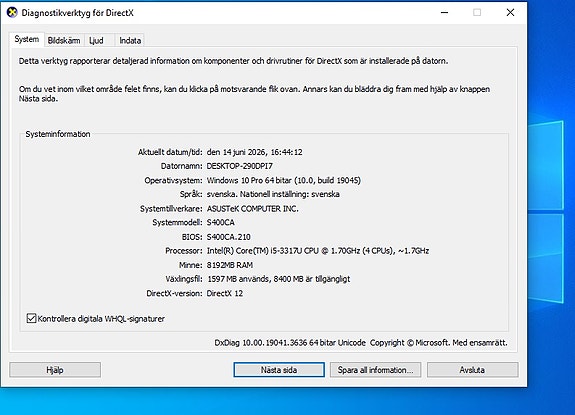575x415 pixels.
Task: Click the Windows 10 Pro 64 bitar value
Action: [x=283, y=180]
